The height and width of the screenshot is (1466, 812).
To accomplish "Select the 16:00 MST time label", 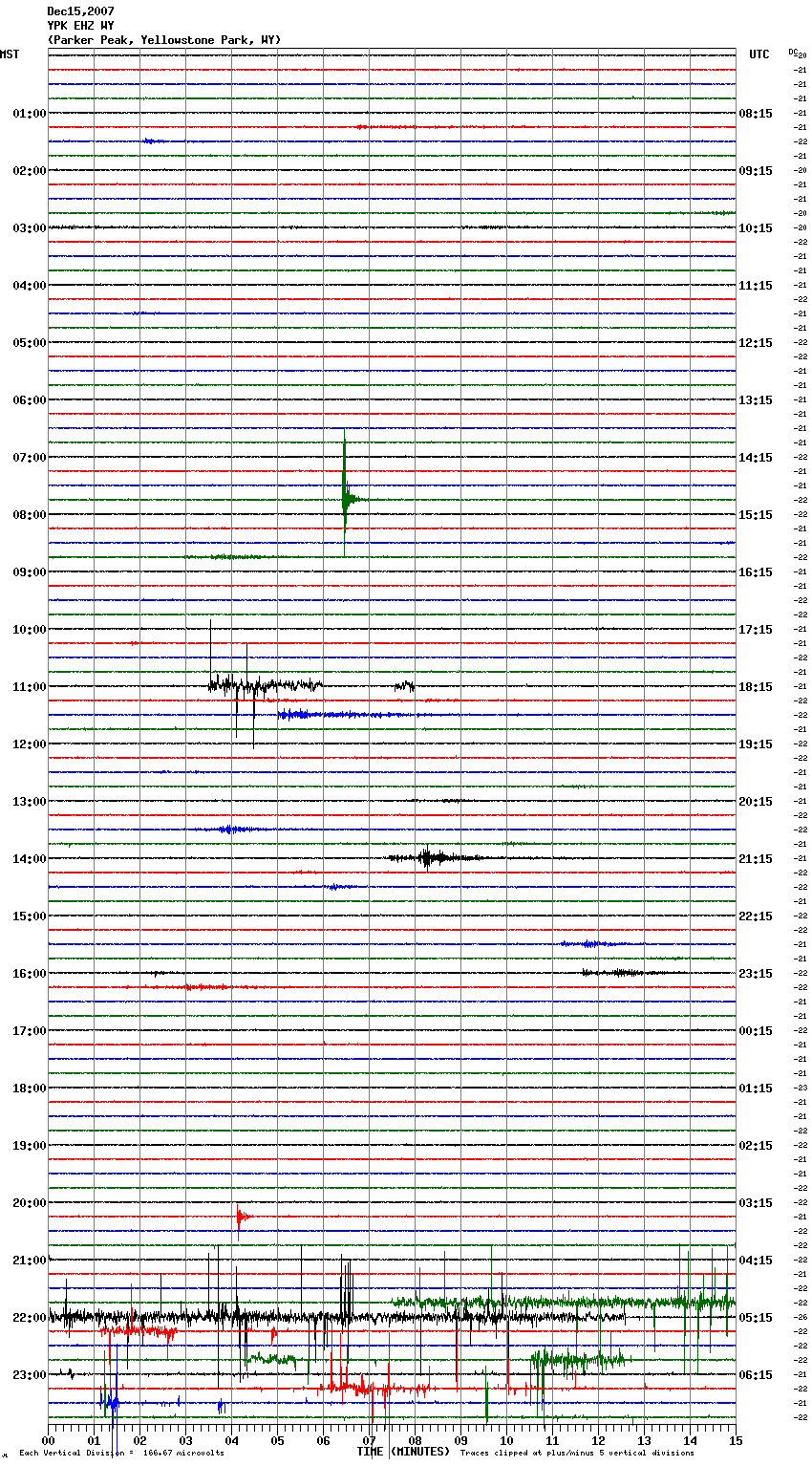I will coord(30,974).
